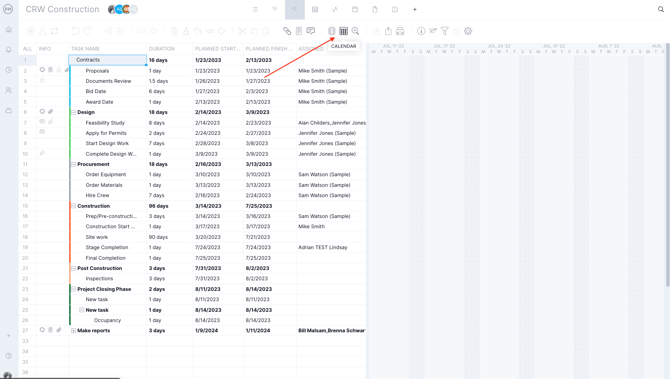Switch to the sheet view tab
Screen dimensions: 670x379
315,9
